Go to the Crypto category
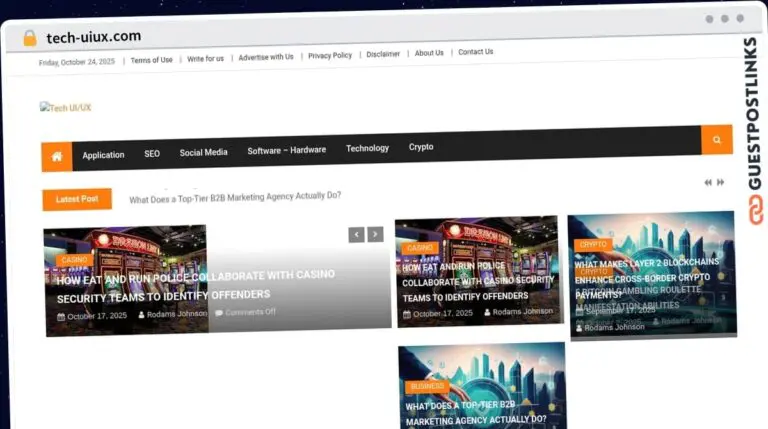Screen dimensions: 768x429 click(x=421, y=147)
